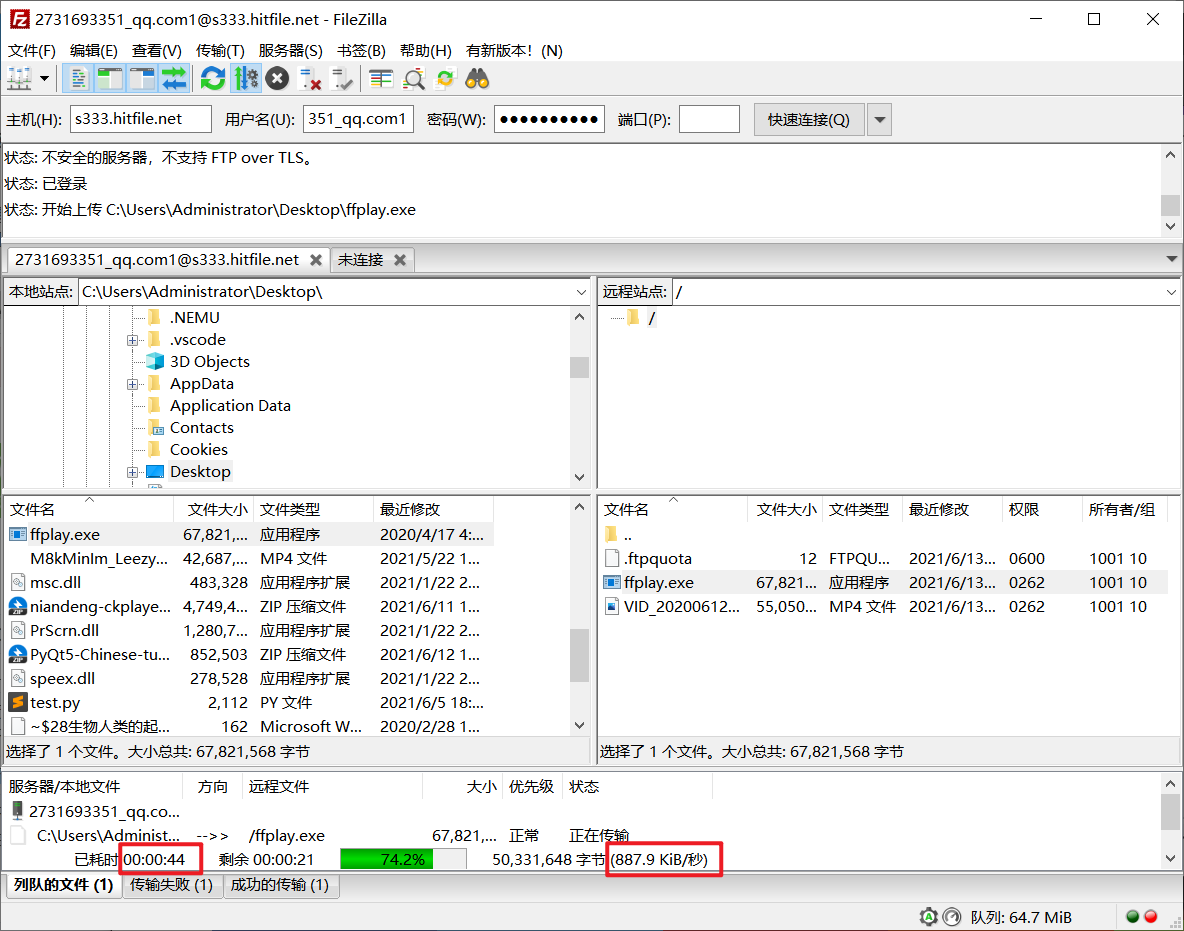Select local file test.py
1184x931 pixels.
click(x=250, y=703)
